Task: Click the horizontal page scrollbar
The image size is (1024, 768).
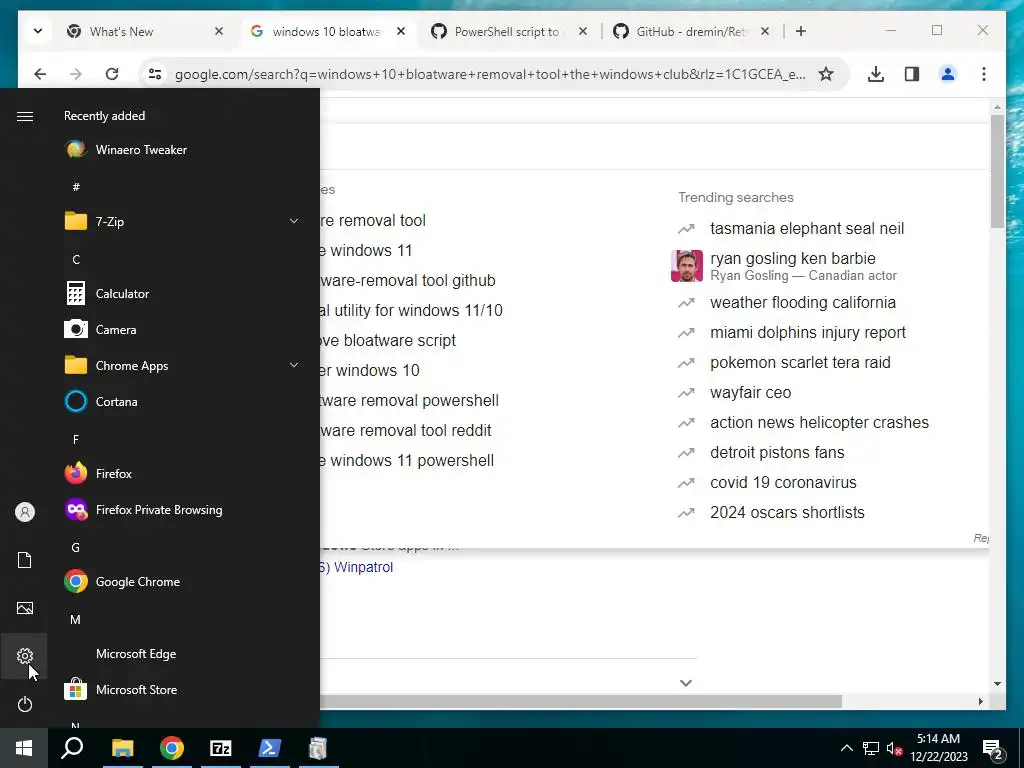Action: pyautogui.click(x=581, y=701)
